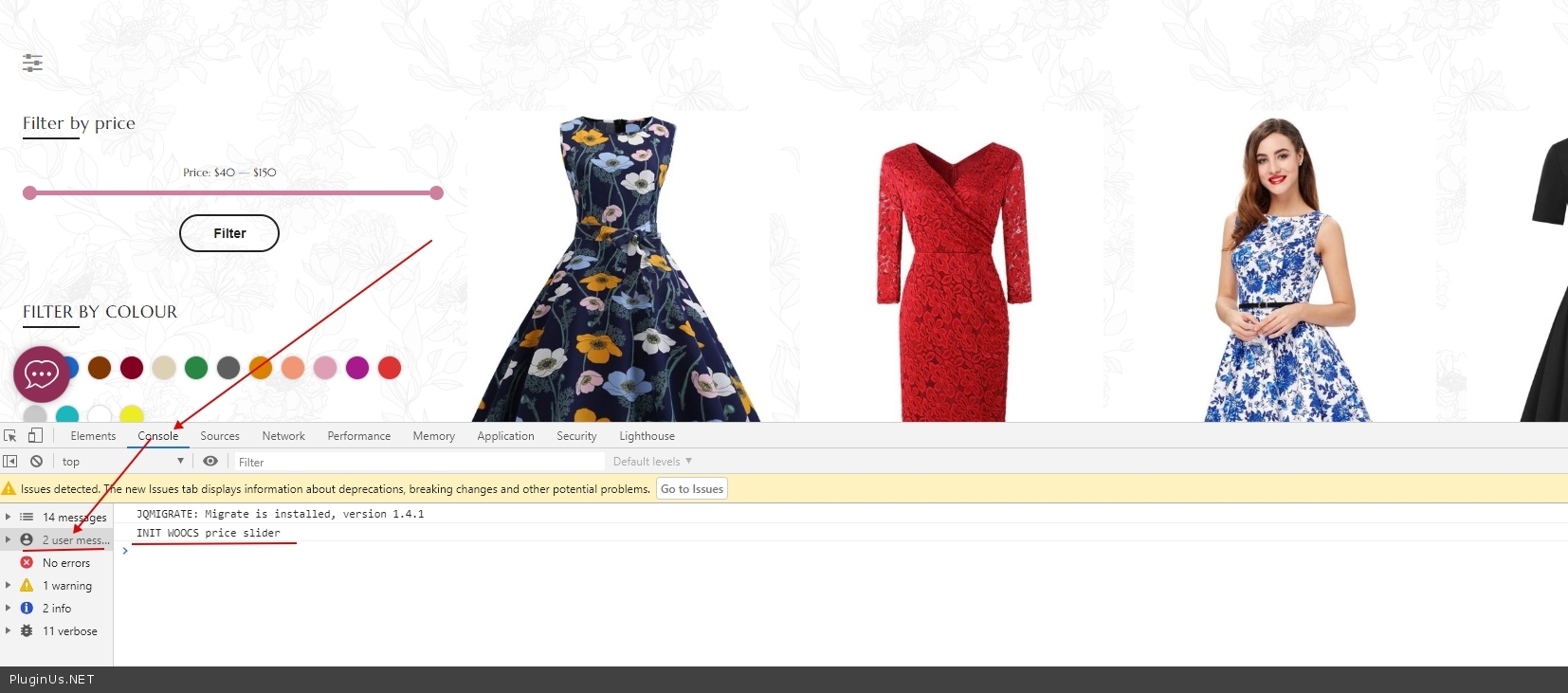Screen dimensions: 1568x693
Task: Click the console prompt chevron
Action: point(124,551)
